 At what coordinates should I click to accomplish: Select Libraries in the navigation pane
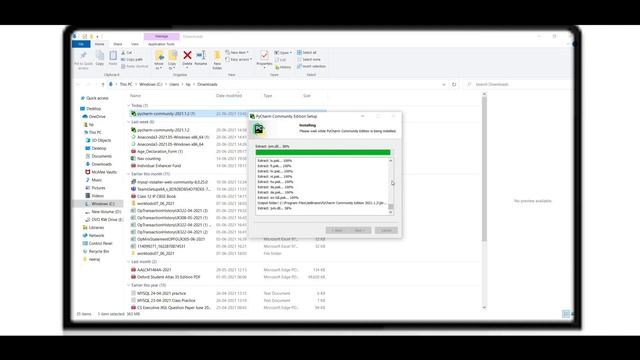(x=93, y=227)
